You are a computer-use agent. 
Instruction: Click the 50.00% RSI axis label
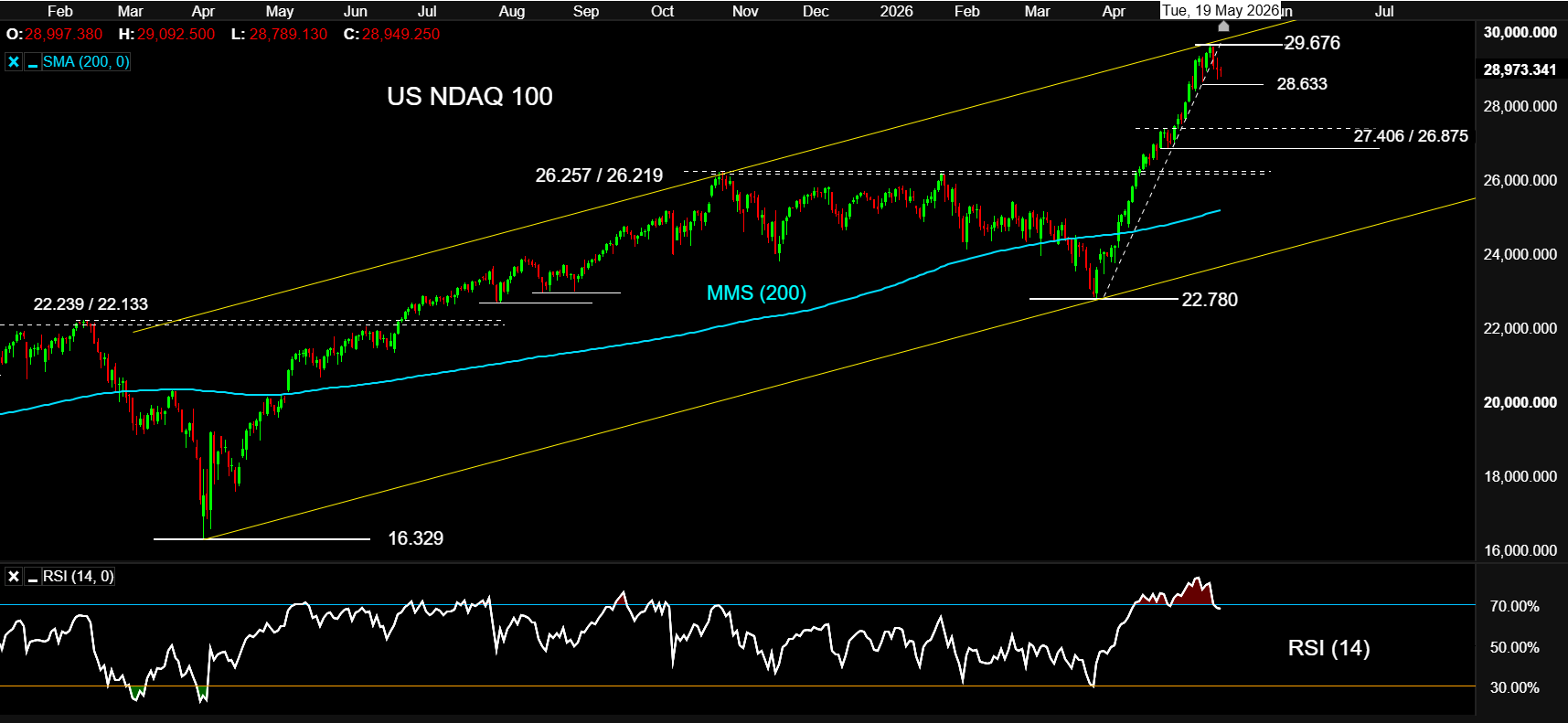point(1514,647)
